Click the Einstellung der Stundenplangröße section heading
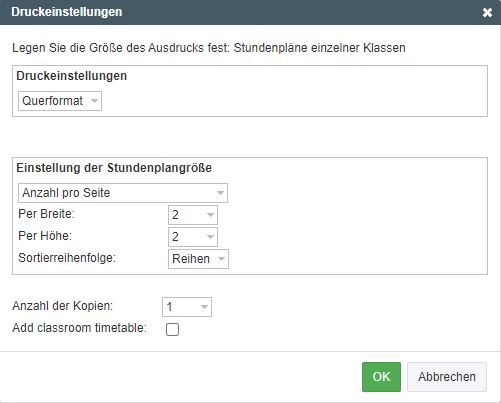501x403 pixels. (114, 168)
